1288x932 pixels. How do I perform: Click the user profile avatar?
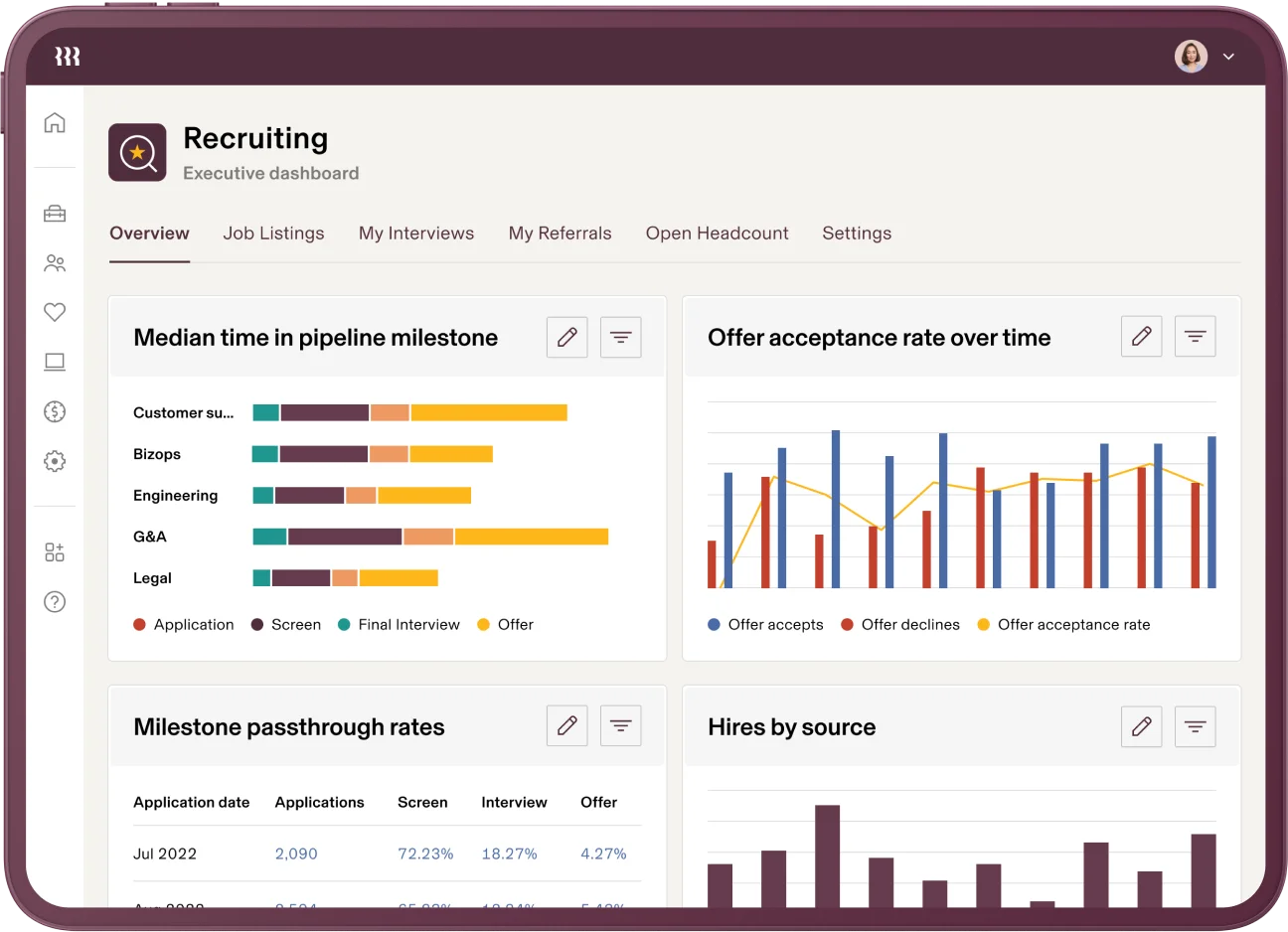click(x=1191, y=57)
